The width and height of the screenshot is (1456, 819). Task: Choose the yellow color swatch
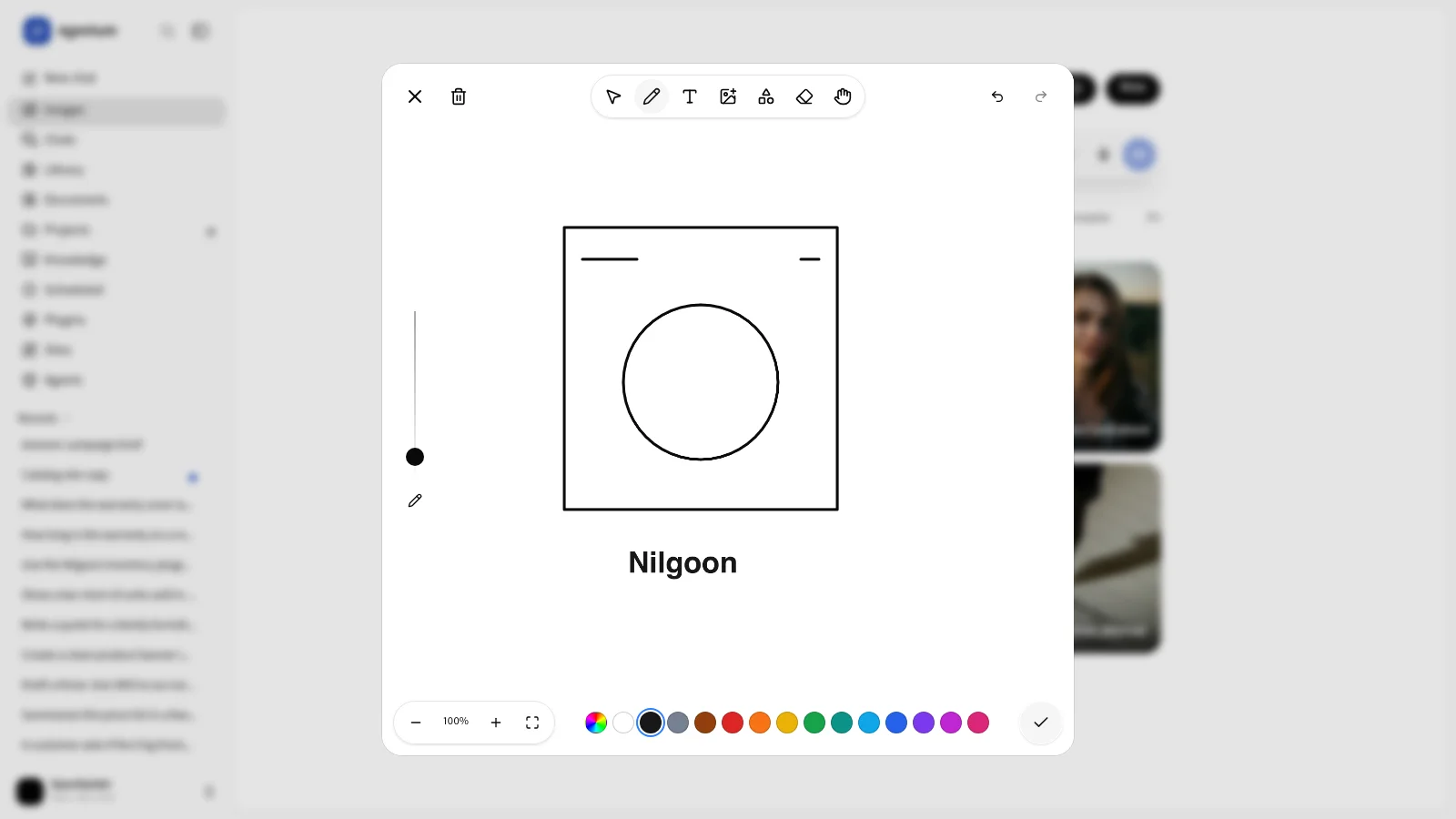(x=787, y=723)
